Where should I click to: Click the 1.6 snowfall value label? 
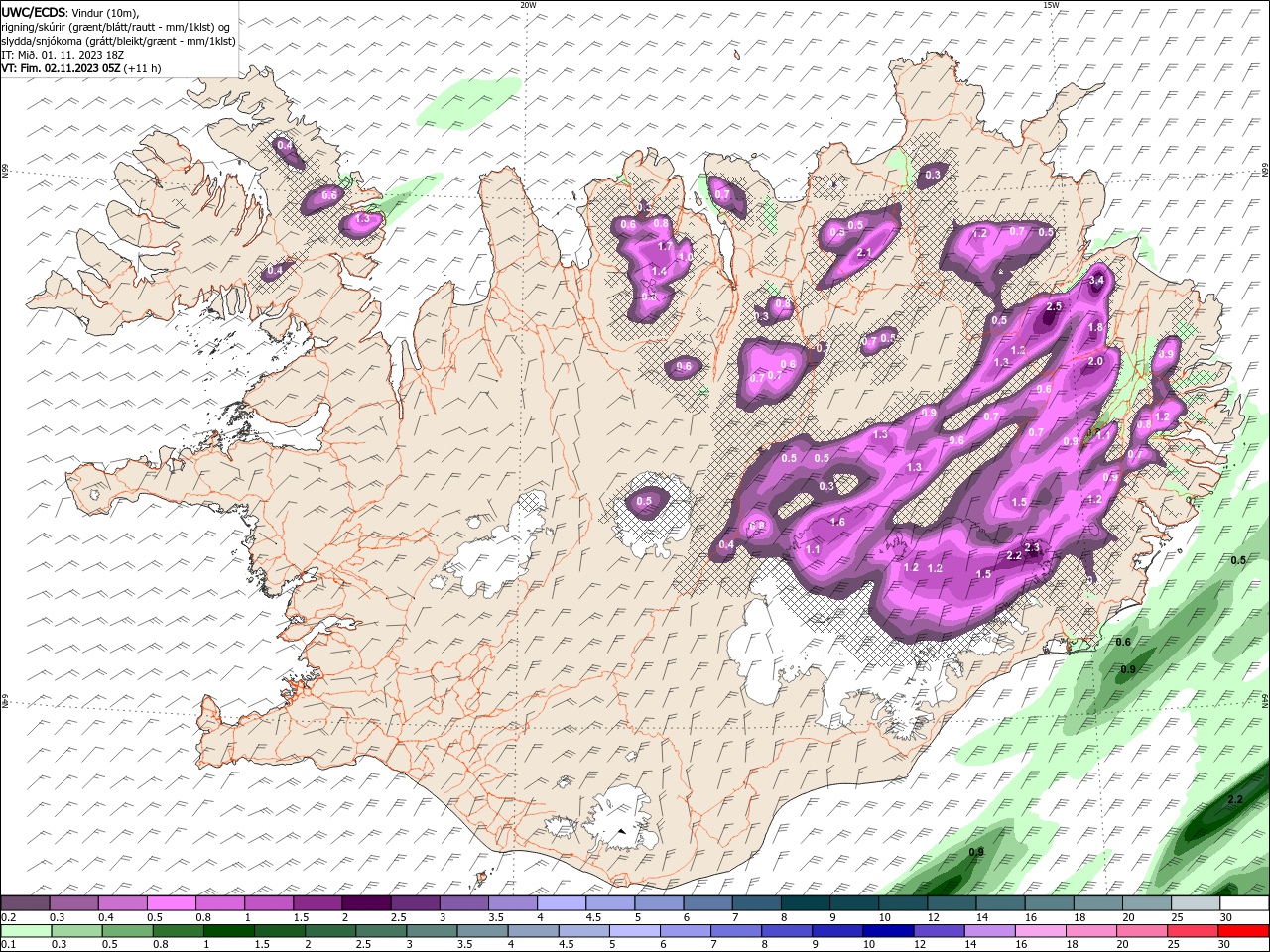pos(837,522)
